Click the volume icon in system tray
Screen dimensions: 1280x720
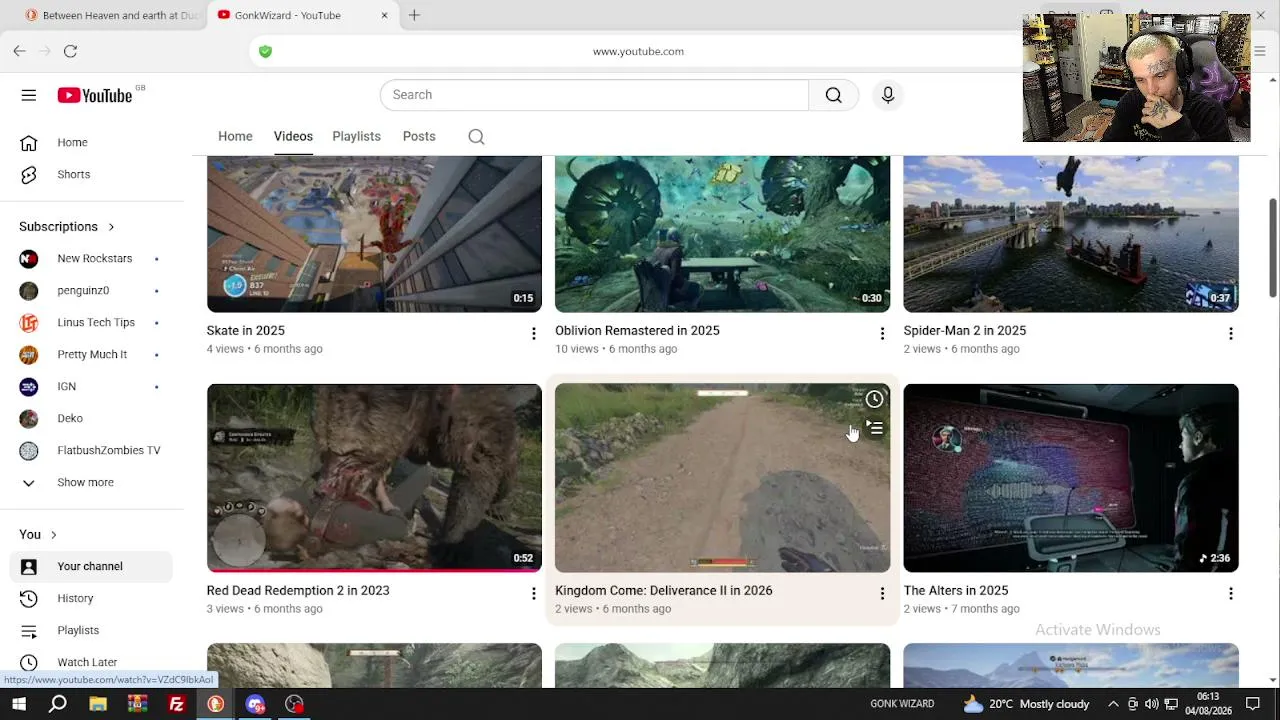(1152, 704)
